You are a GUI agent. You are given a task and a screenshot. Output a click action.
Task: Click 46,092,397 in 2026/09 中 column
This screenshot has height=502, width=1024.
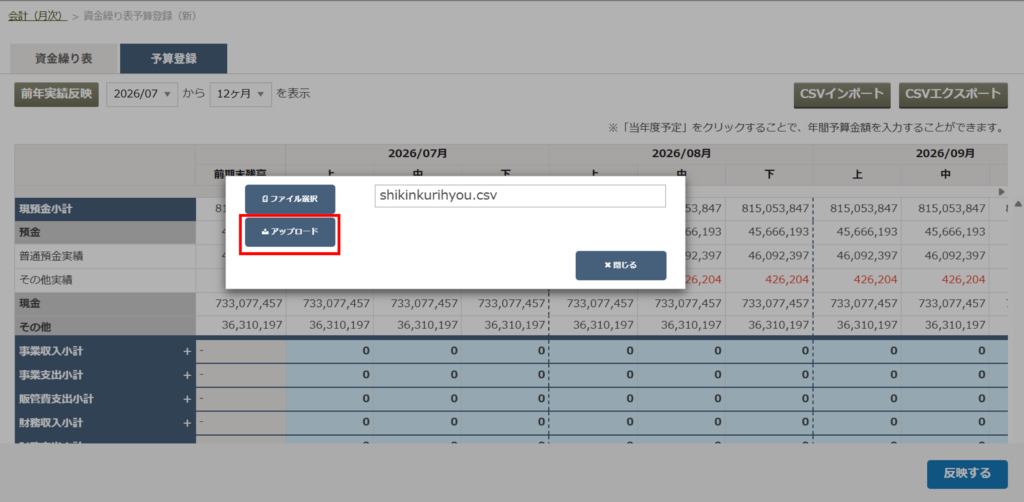[x=945, y=256]
